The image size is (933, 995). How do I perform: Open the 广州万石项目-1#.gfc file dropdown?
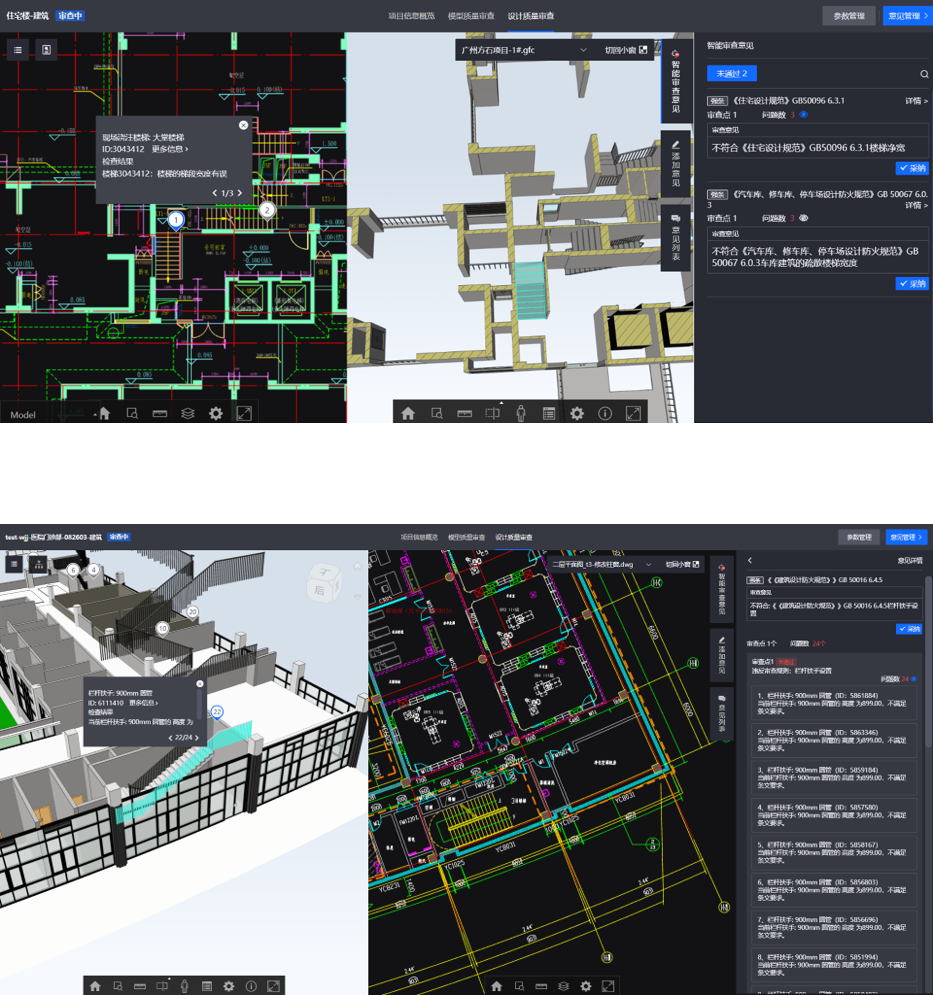pos(583,49)
